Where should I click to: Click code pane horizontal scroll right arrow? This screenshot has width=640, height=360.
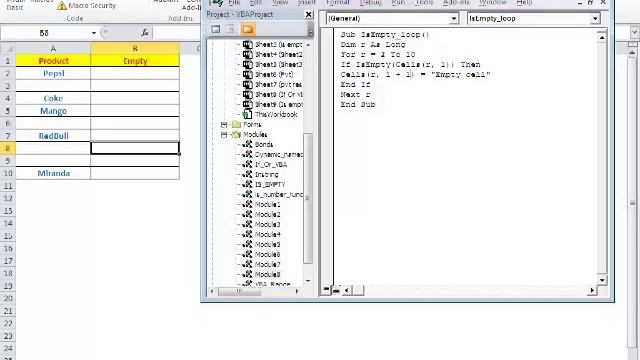(592, 290)
